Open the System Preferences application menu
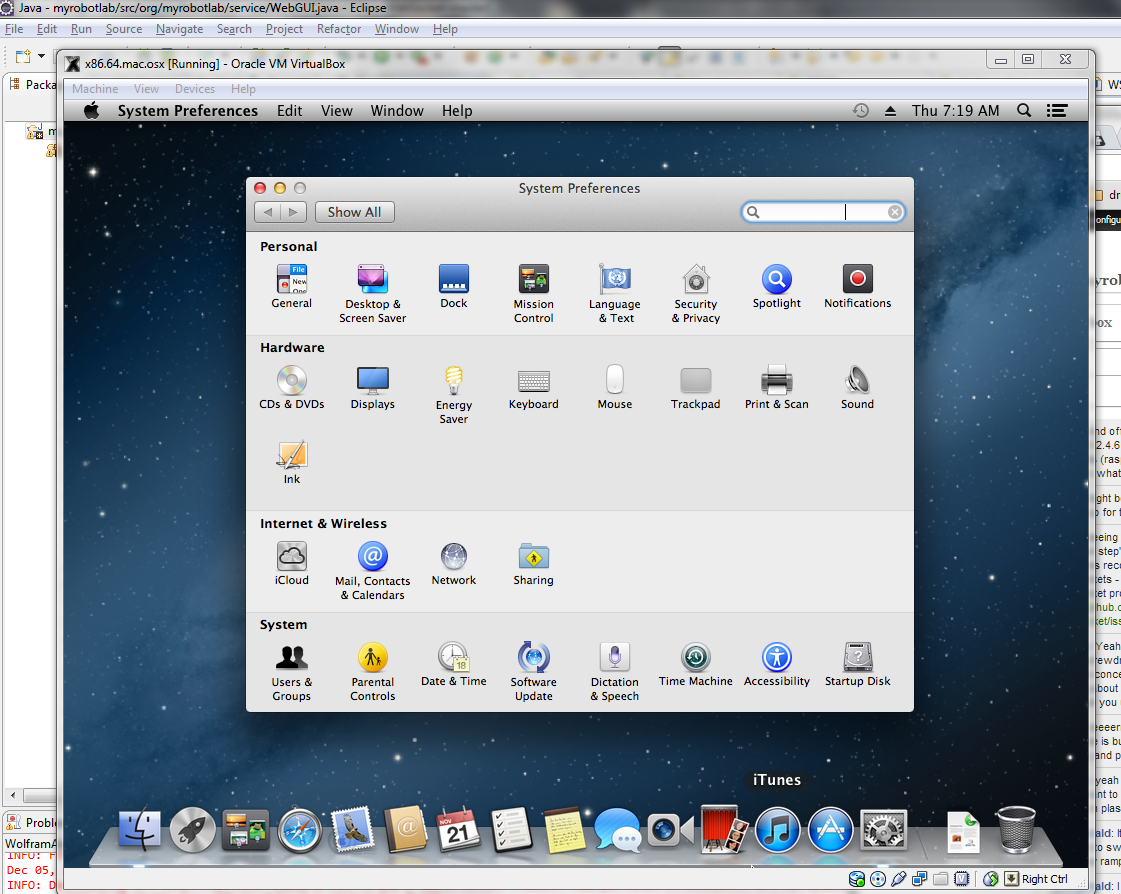This screenshot has width=1121, height=894. [x=188, y=111]
